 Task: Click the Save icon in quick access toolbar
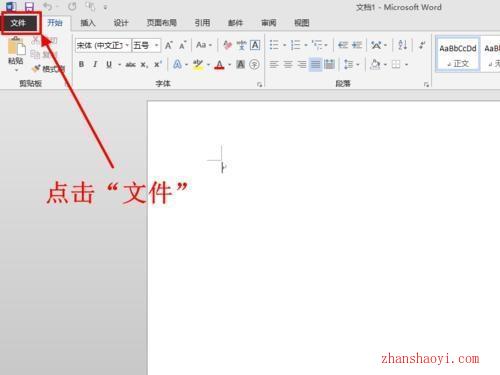[29, 6]
